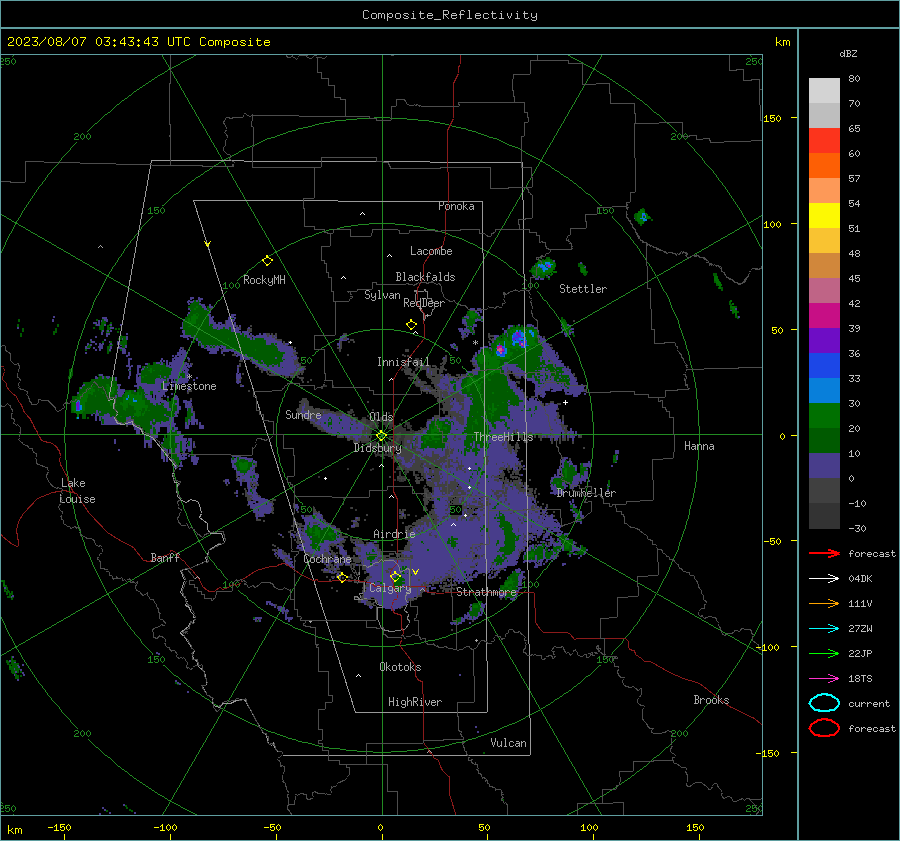Click the Stettler town label
Image resolution: width=900 pixels, height=841 pixels.
tap(583, 289)
